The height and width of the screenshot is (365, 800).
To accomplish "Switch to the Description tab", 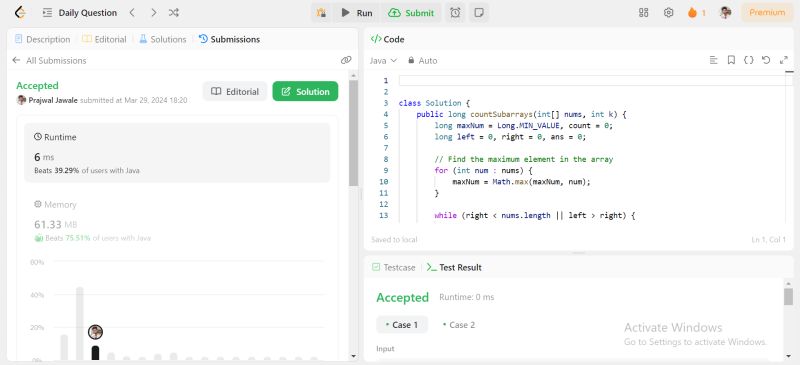I will click(43, 39).
